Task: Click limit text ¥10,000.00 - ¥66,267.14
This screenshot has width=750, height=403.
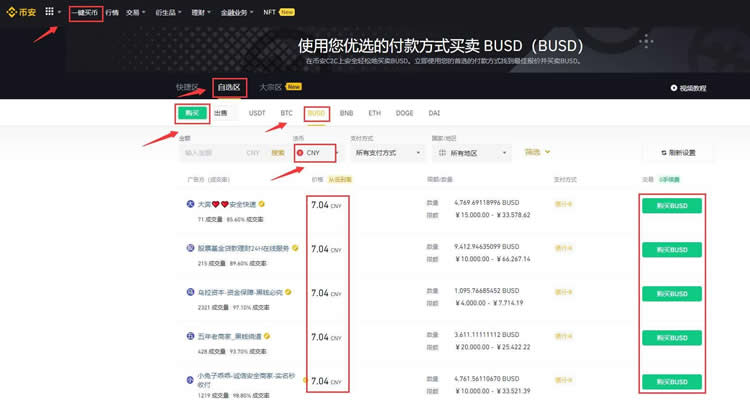Action: pyautogui.click(x=493, y=259)
